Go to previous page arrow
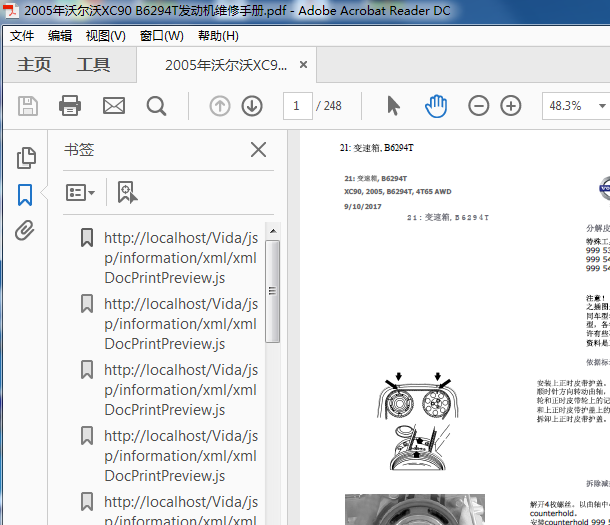The width and height of the screenshot is (610, 525). (x=220, y=106)
